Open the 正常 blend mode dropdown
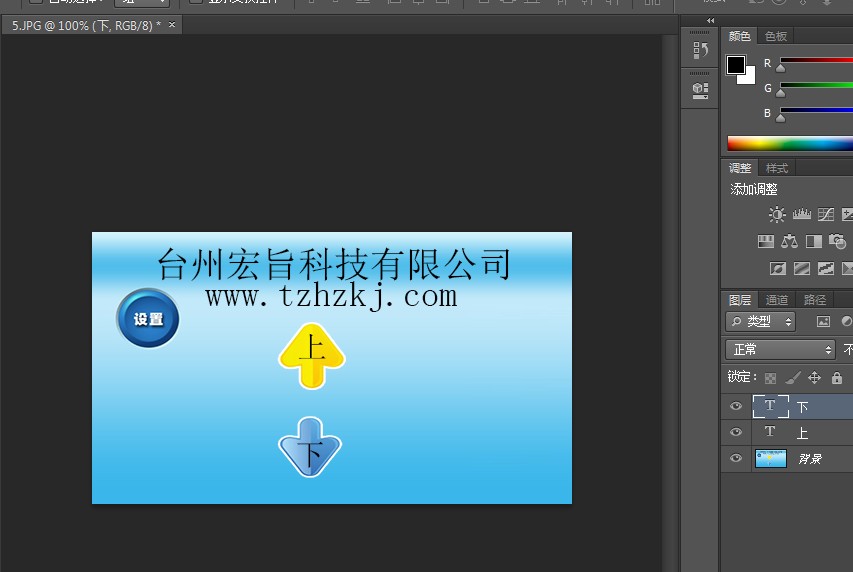 tap(780, 349)
